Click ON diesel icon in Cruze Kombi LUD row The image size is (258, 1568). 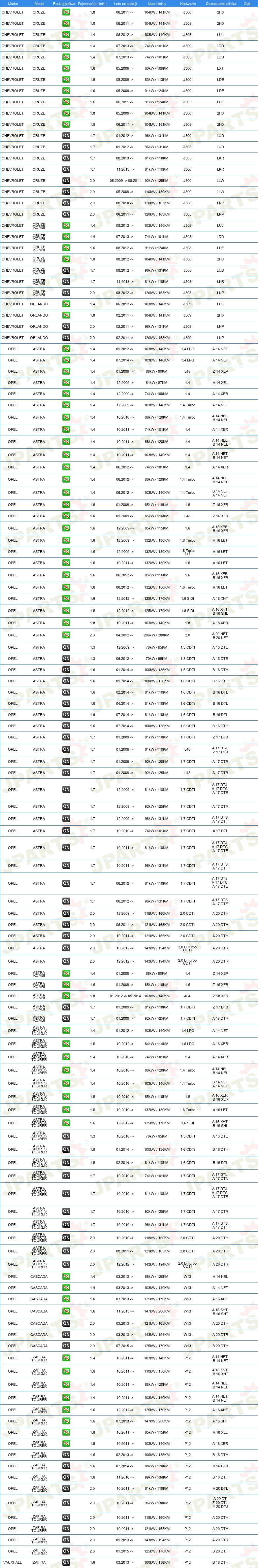[x=66, y=270]
